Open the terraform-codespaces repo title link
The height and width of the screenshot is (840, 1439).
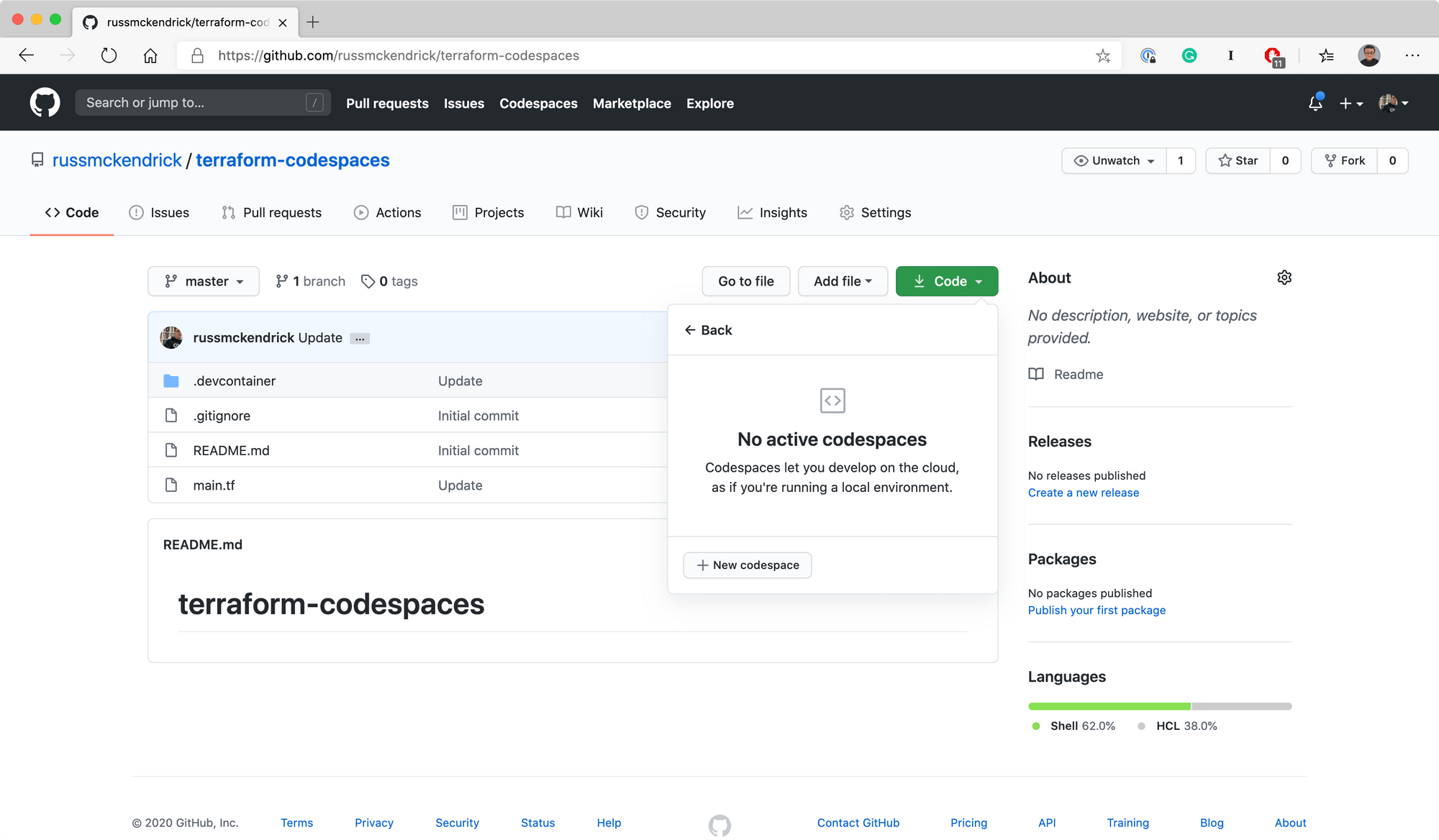[x=292, y=160]
